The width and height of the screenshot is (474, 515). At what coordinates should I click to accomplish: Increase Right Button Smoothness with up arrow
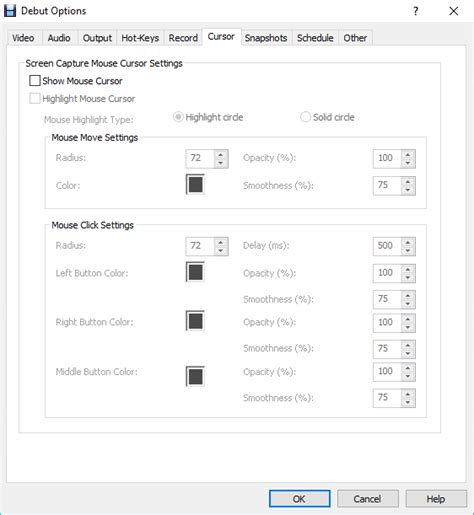click(x=408, y=345)
